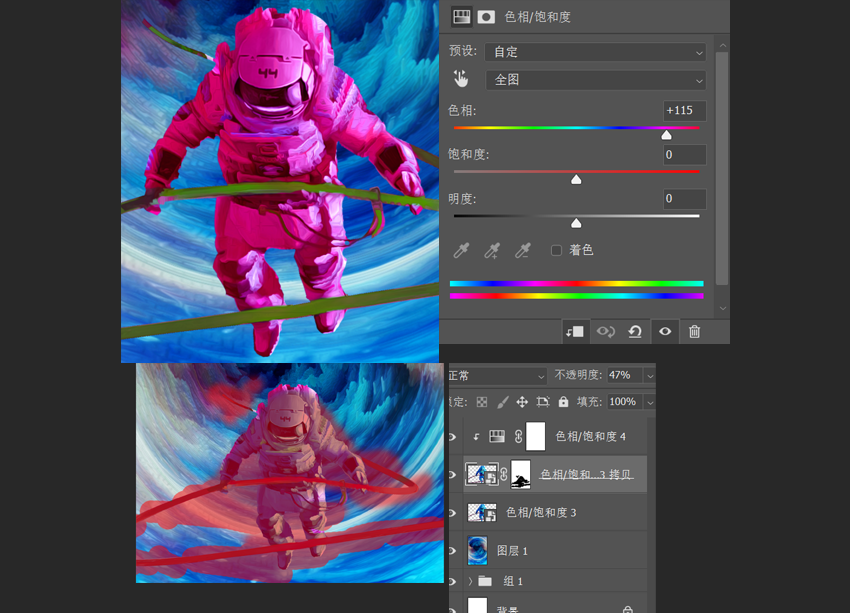Click the 填充 field showing 100%
Viewport: 850px width, 613px height.
(624, 402)
